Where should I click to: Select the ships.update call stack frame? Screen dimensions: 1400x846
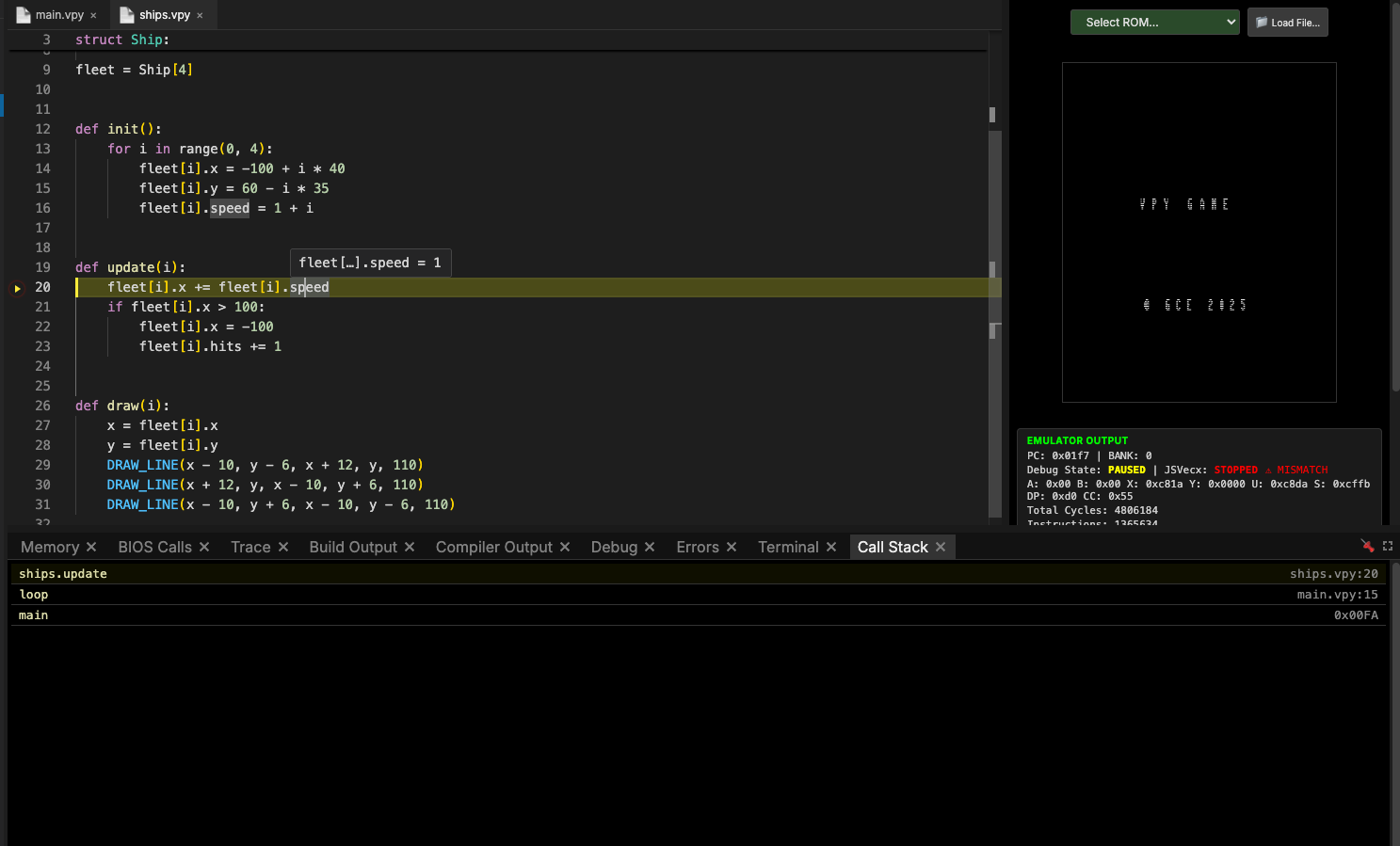tap(697, 574)
